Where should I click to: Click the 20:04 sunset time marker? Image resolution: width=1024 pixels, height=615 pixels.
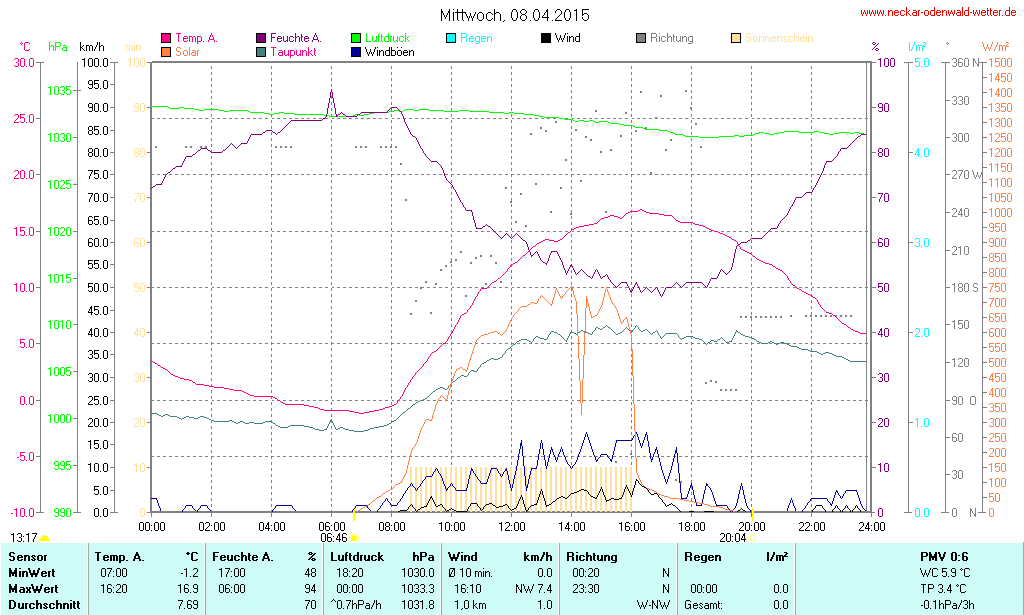point(732,537)
